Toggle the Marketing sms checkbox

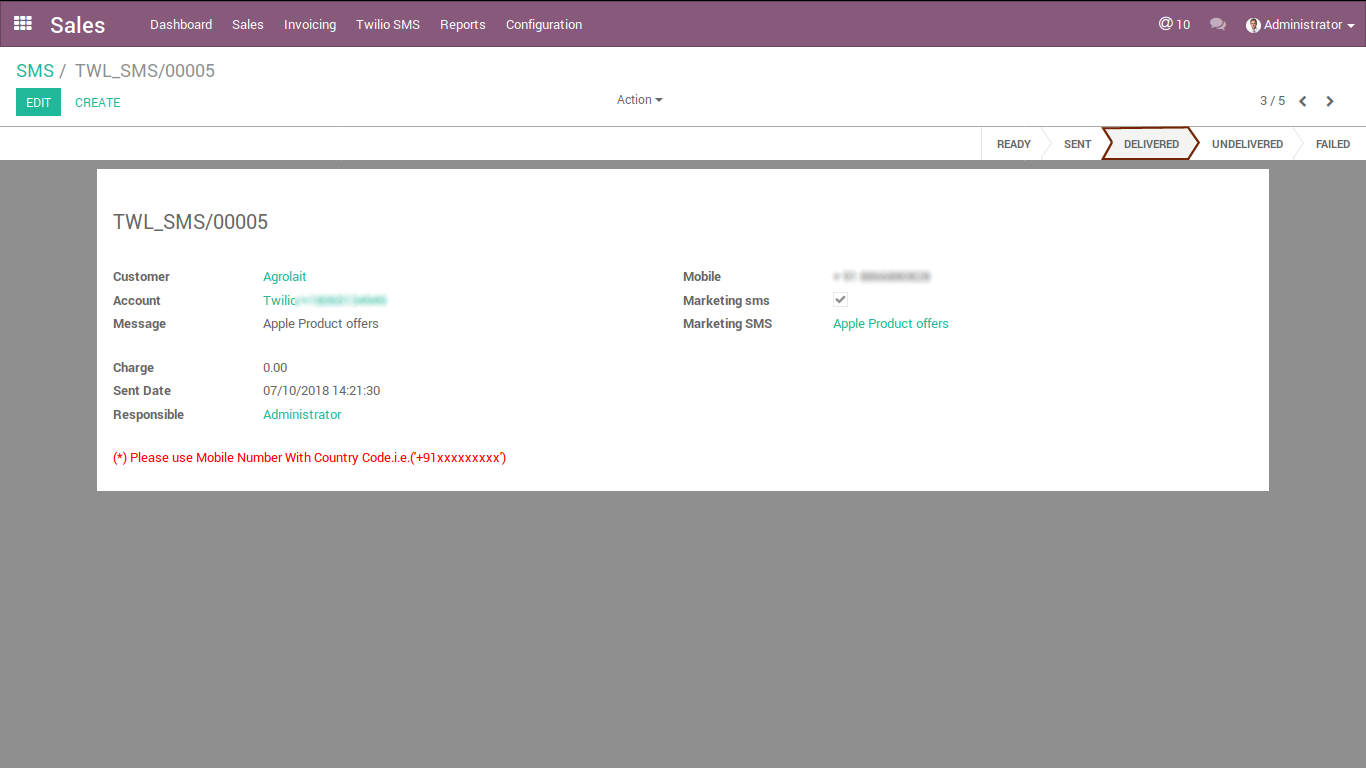840,300
